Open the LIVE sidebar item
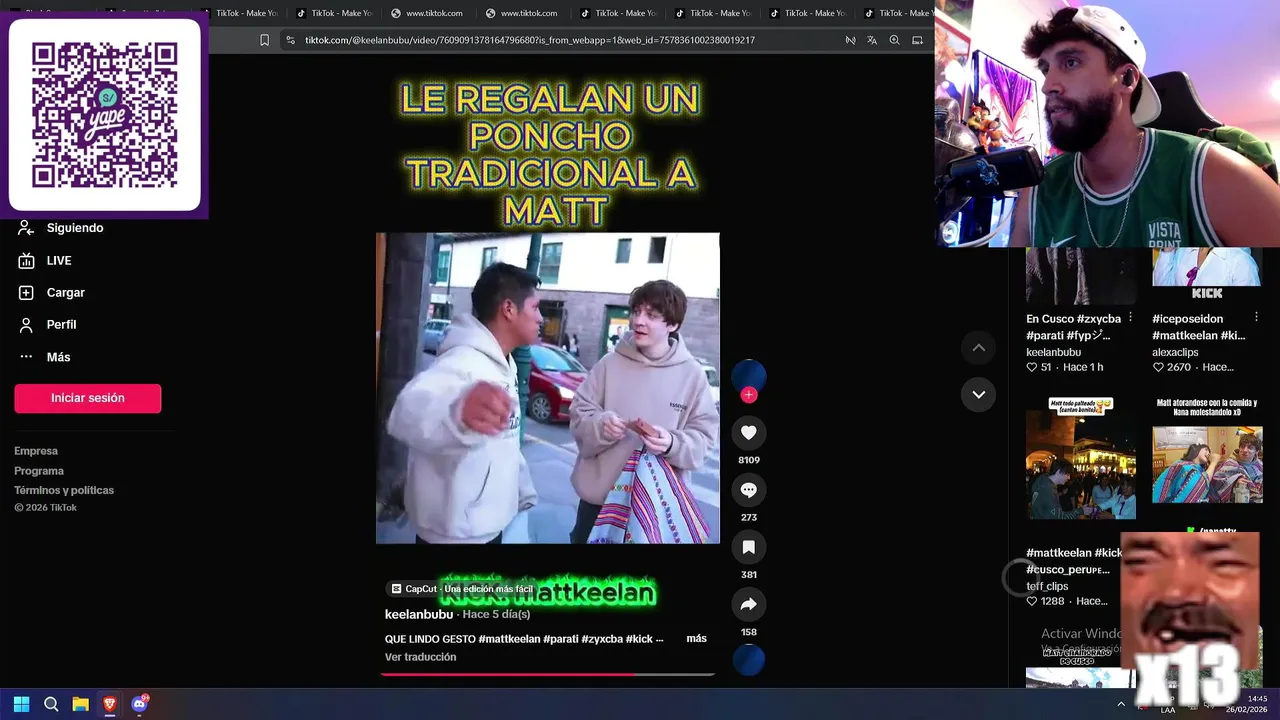Screen dimensions: 1280x720 point(45,260)
